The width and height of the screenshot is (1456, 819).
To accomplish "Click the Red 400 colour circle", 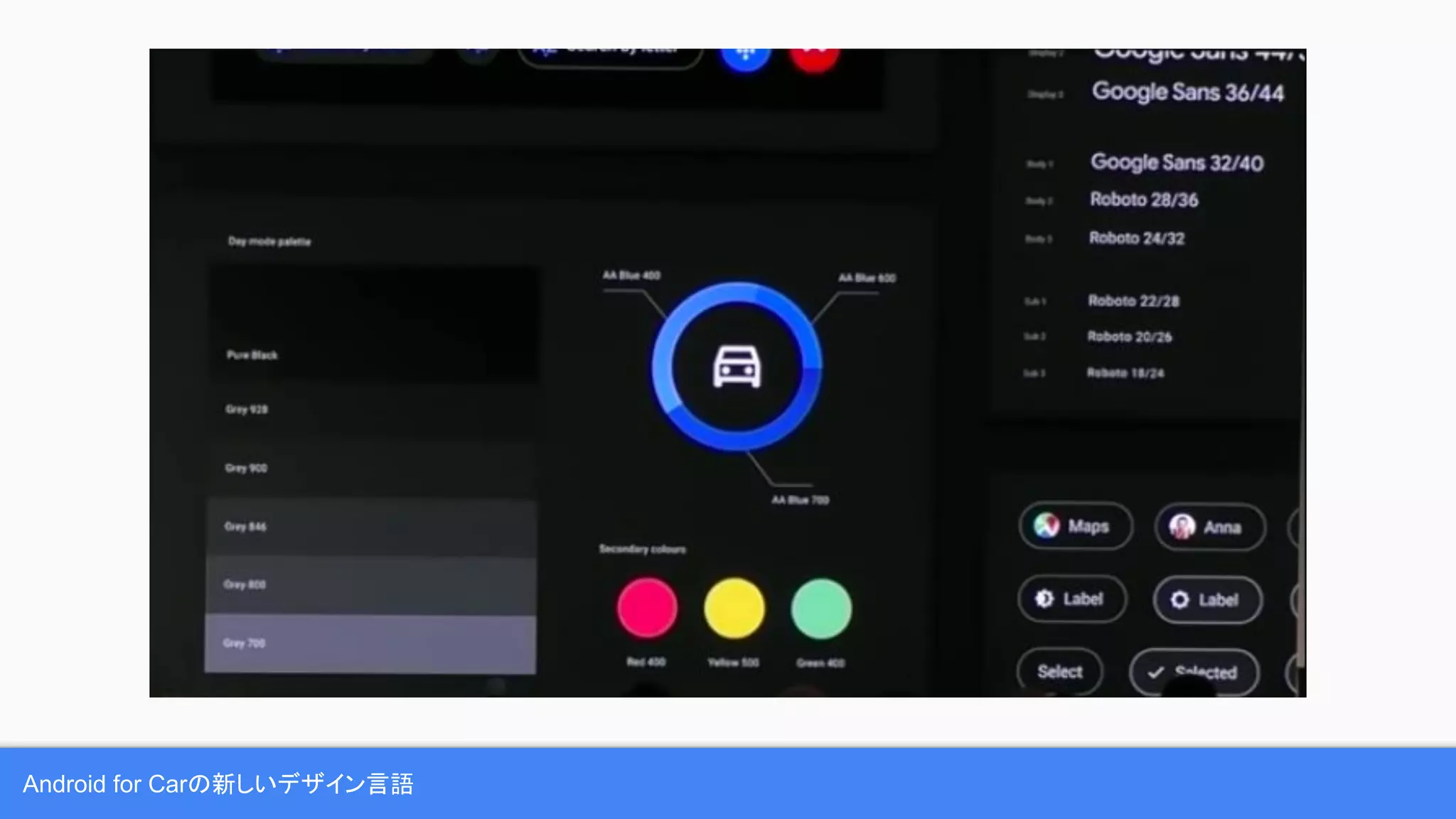I will pos(647,608).
